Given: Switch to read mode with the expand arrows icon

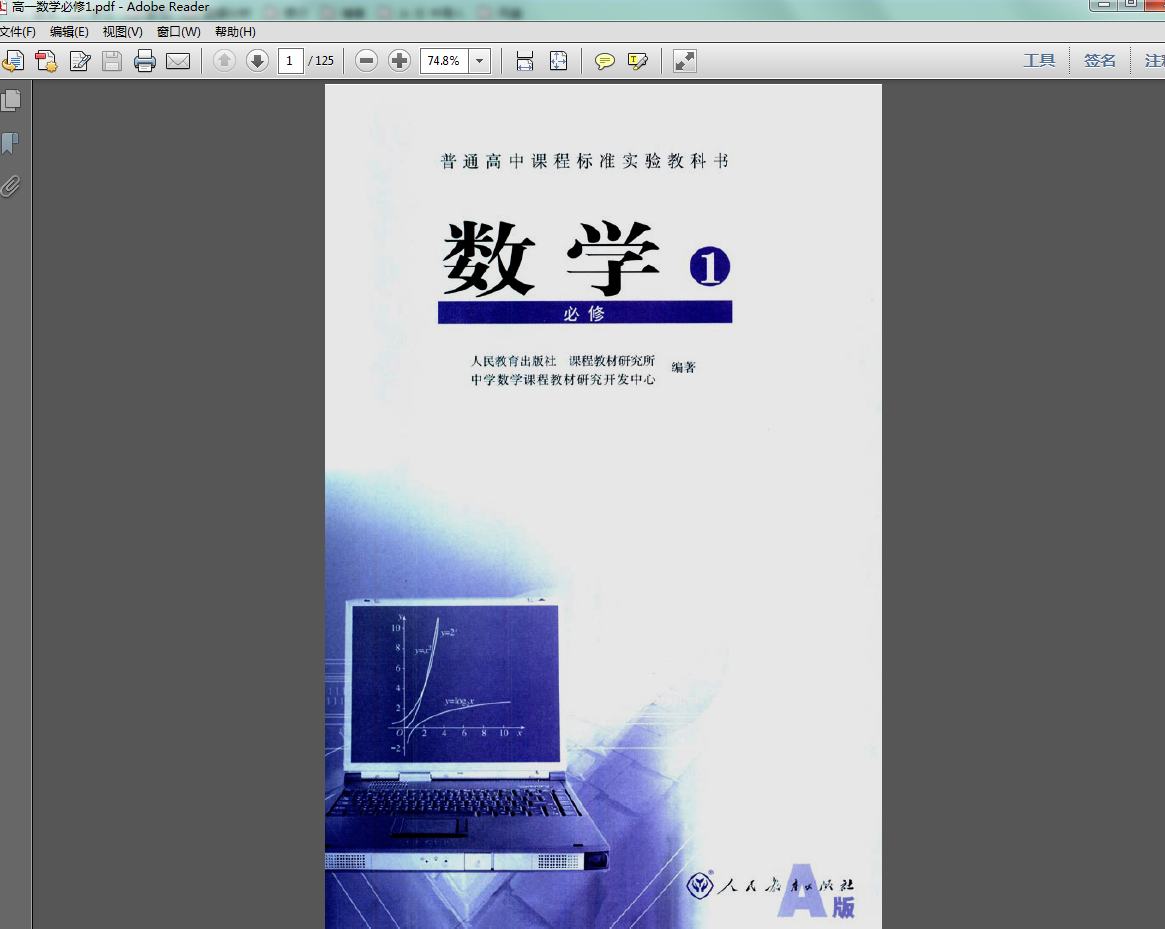Looking at the screenshot, I should point(685,61).
